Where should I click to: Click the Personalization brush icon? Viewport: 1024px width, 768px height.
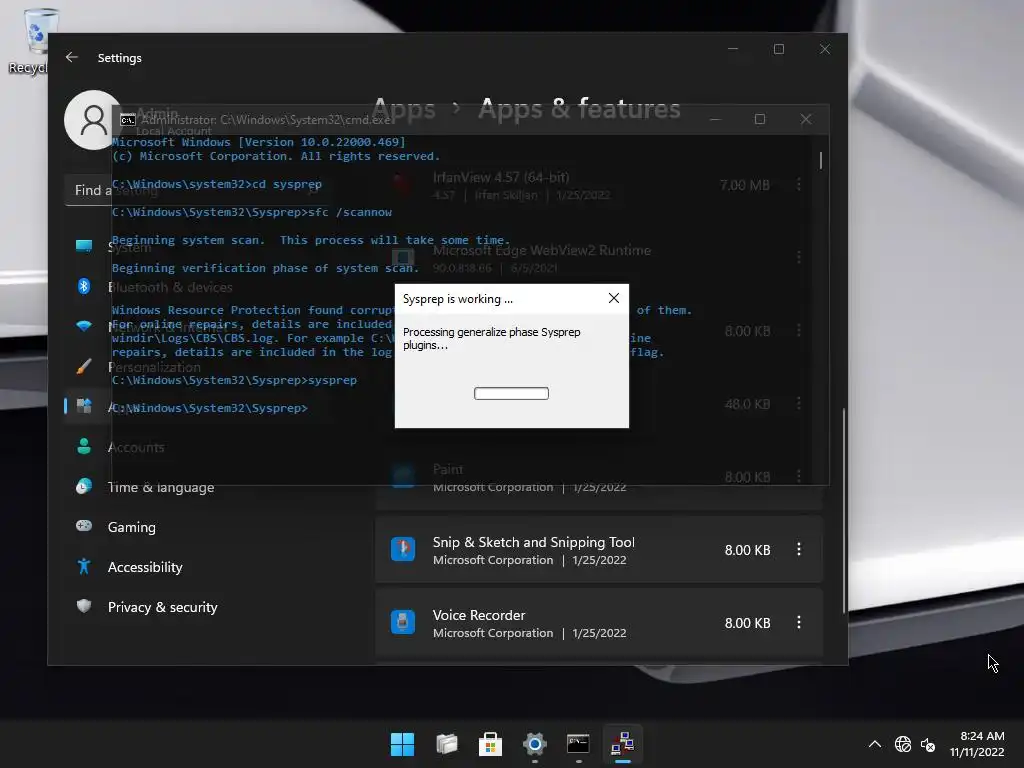84,366
